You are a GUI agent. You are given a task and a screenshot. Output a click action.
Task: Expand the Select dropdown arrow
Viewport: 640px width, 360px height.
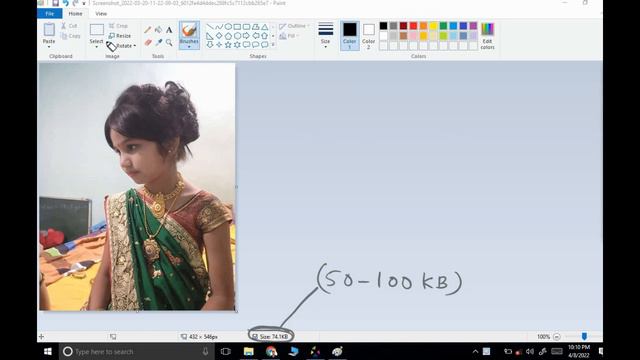[97, 47]
